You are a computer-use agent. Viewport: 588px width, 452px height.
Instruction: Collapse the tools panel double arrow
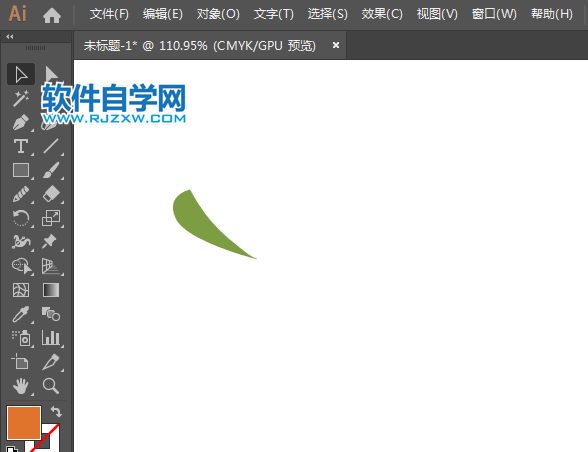10,37
